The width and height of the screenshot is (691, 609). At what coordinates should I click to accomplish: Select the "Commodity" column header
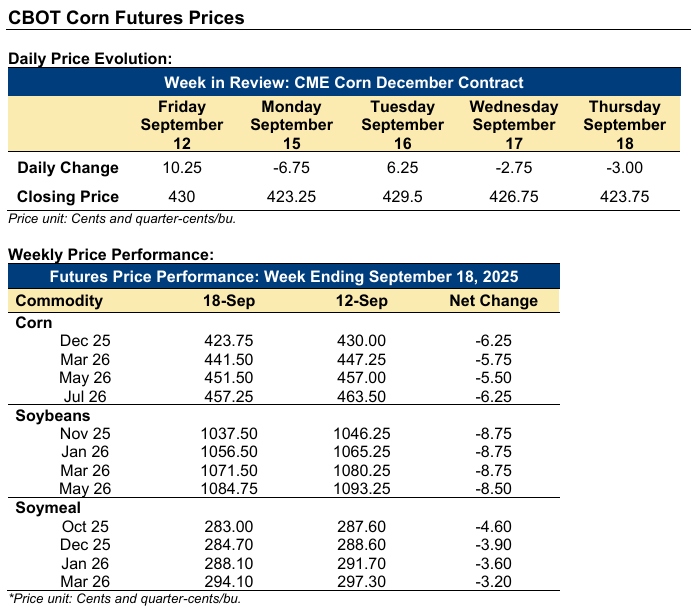[60, 301]
